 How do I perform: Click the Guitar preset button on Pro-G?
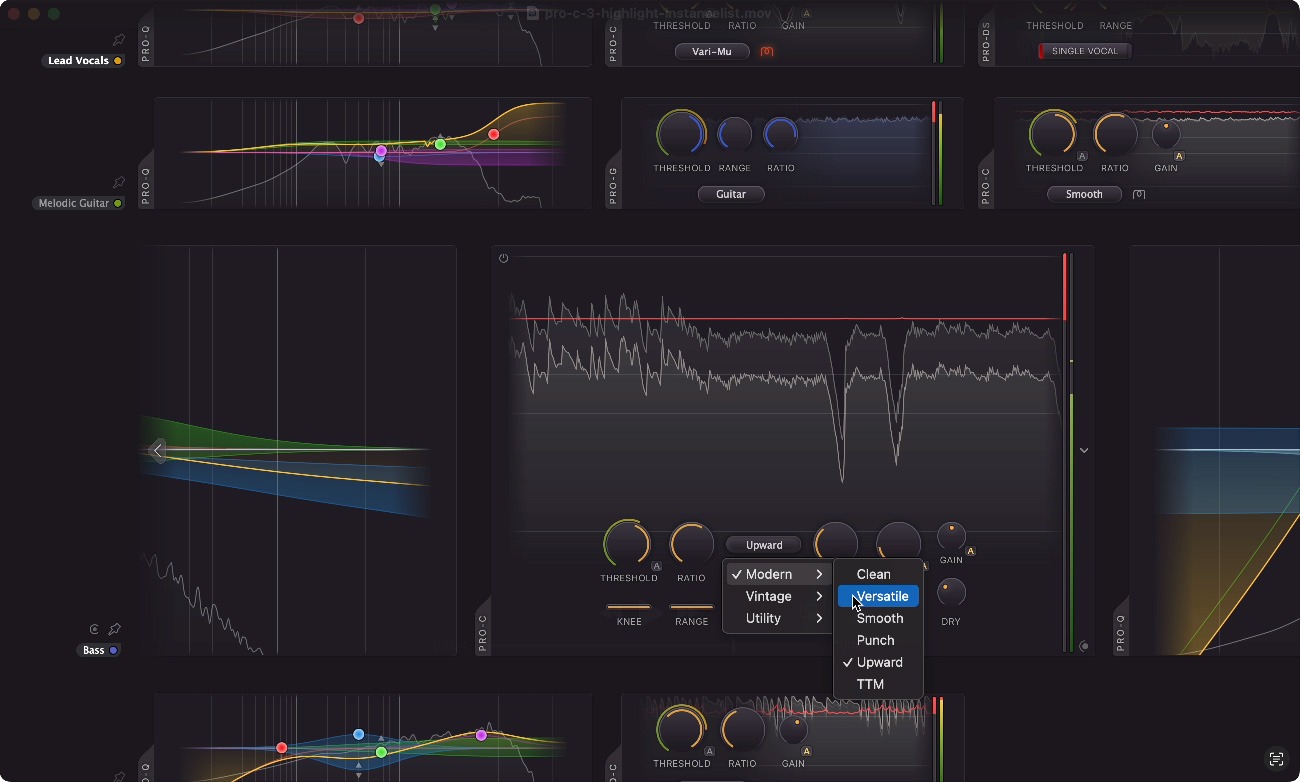(x=730, y=194)
